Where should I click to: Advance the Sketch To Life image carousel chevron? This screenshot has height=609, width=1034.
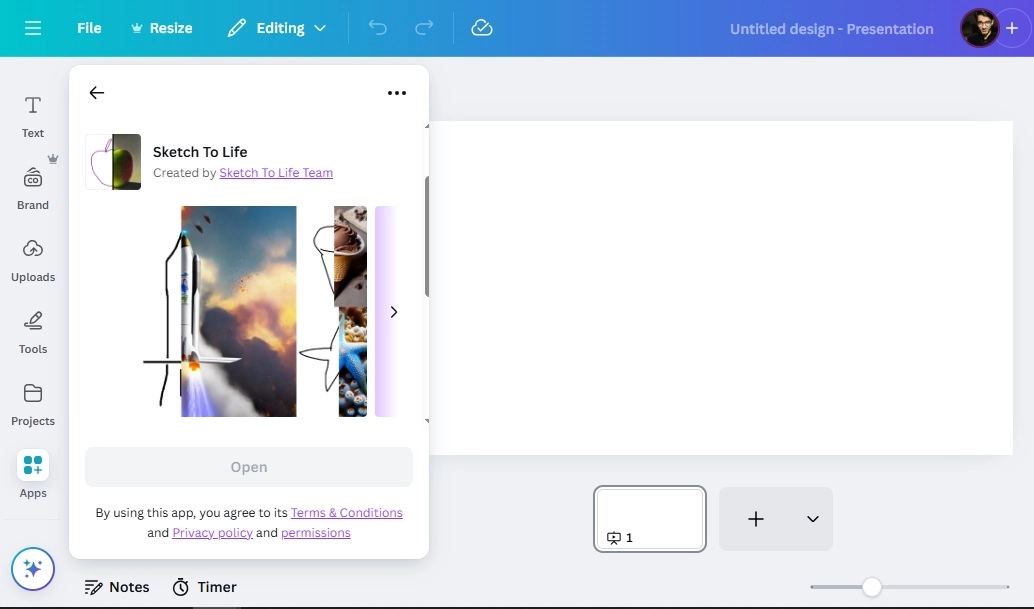[393, 311]
